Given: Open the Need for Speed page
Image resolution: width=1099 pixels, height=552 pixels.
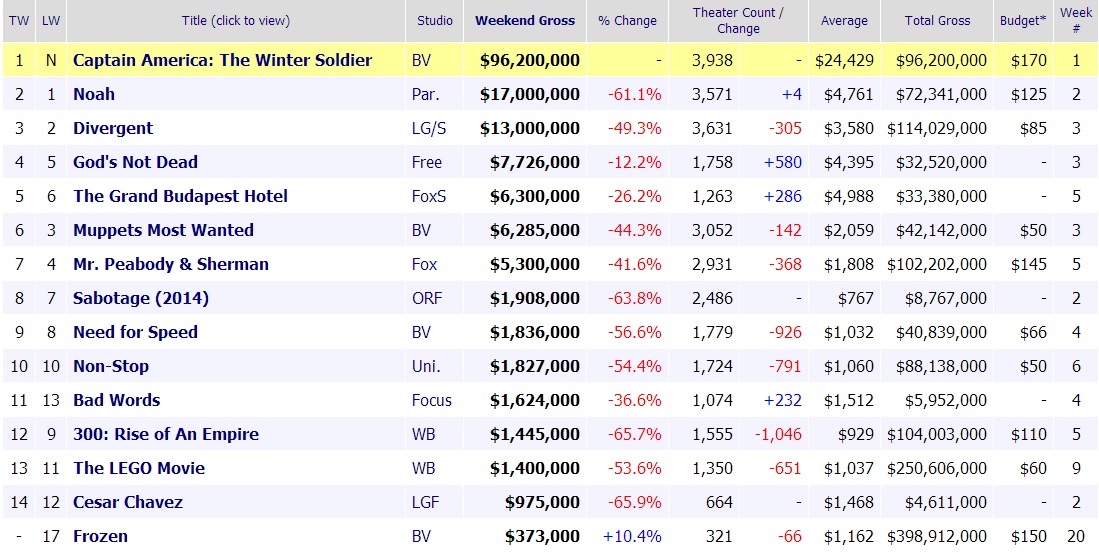Looking at the screenshot, I should click(x=135, y=332).
